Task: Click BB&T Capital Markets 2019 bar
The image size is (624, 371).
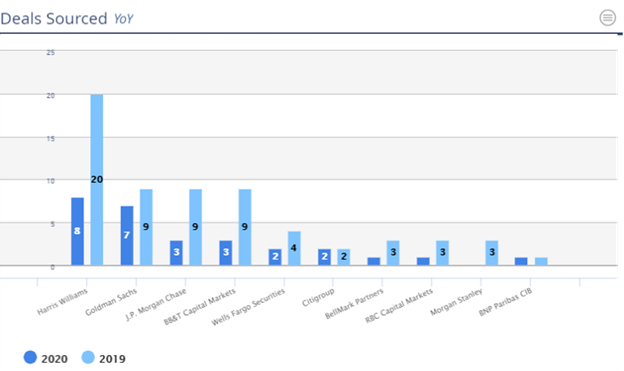Action: click(245, 227)
